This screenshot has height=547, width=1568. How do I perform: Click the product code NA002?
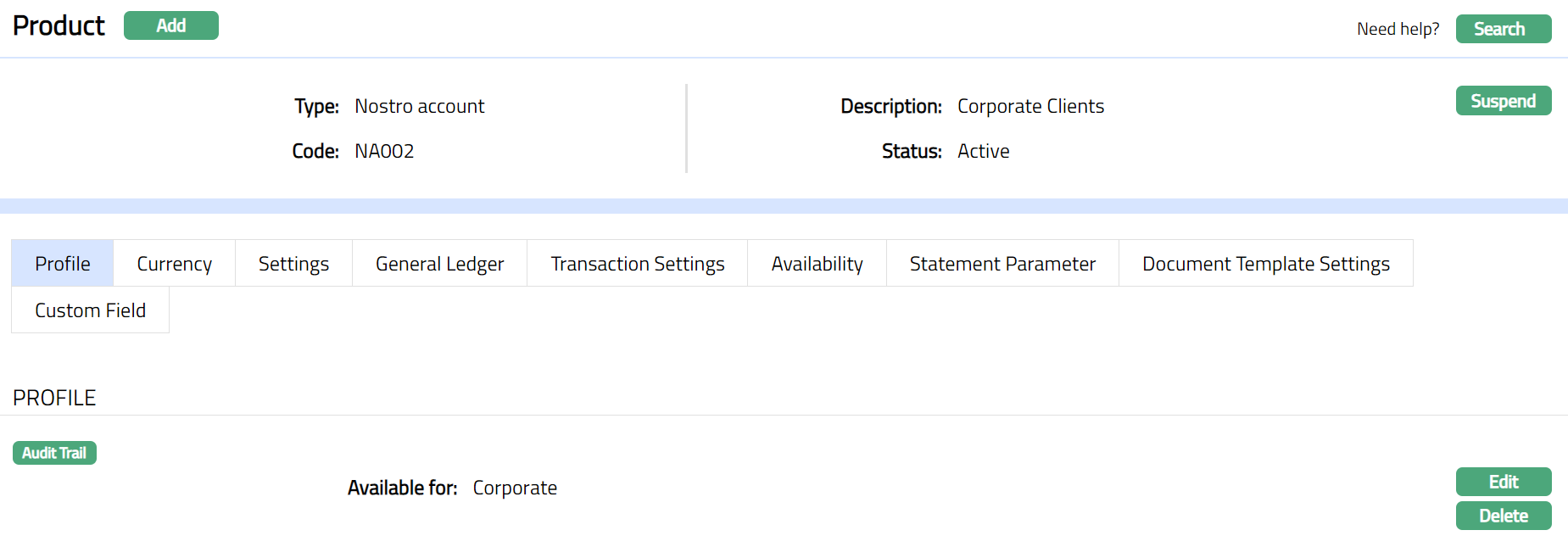[384, 151]
